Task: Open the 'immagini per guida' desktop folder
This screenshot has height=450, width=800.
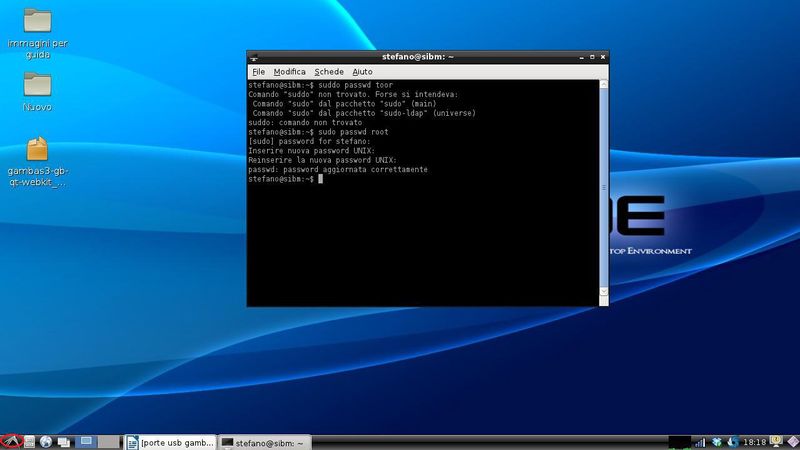Action: [x=37, y=34]
